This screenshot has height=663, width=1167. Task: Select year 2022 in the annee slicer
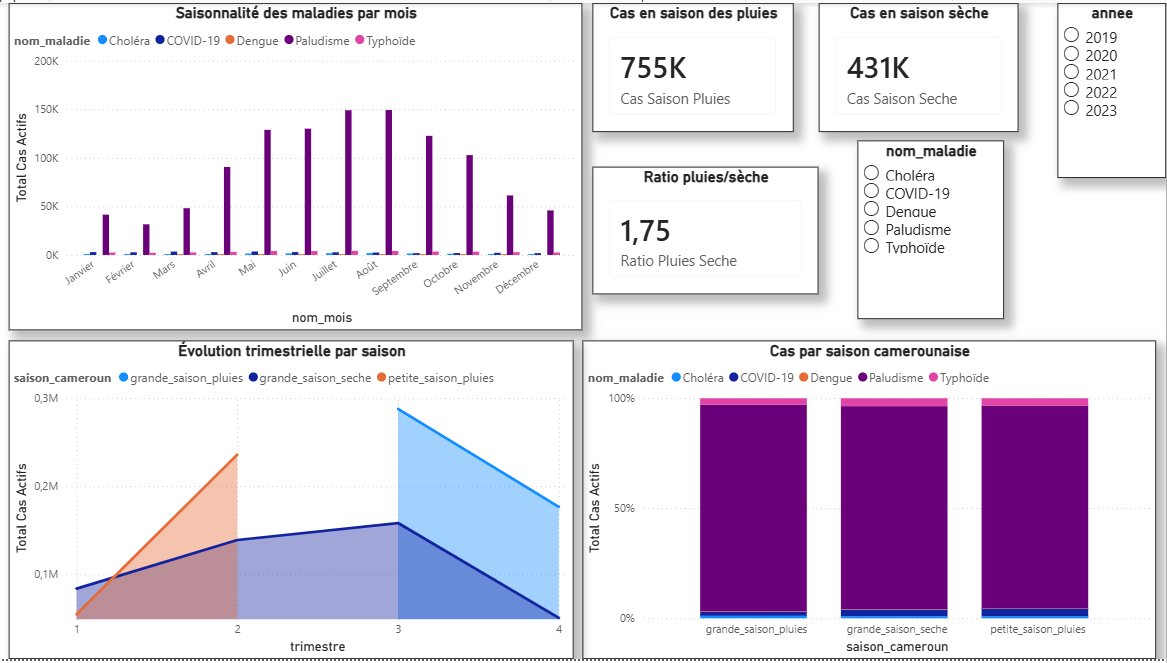click(x=1072, y=90)
